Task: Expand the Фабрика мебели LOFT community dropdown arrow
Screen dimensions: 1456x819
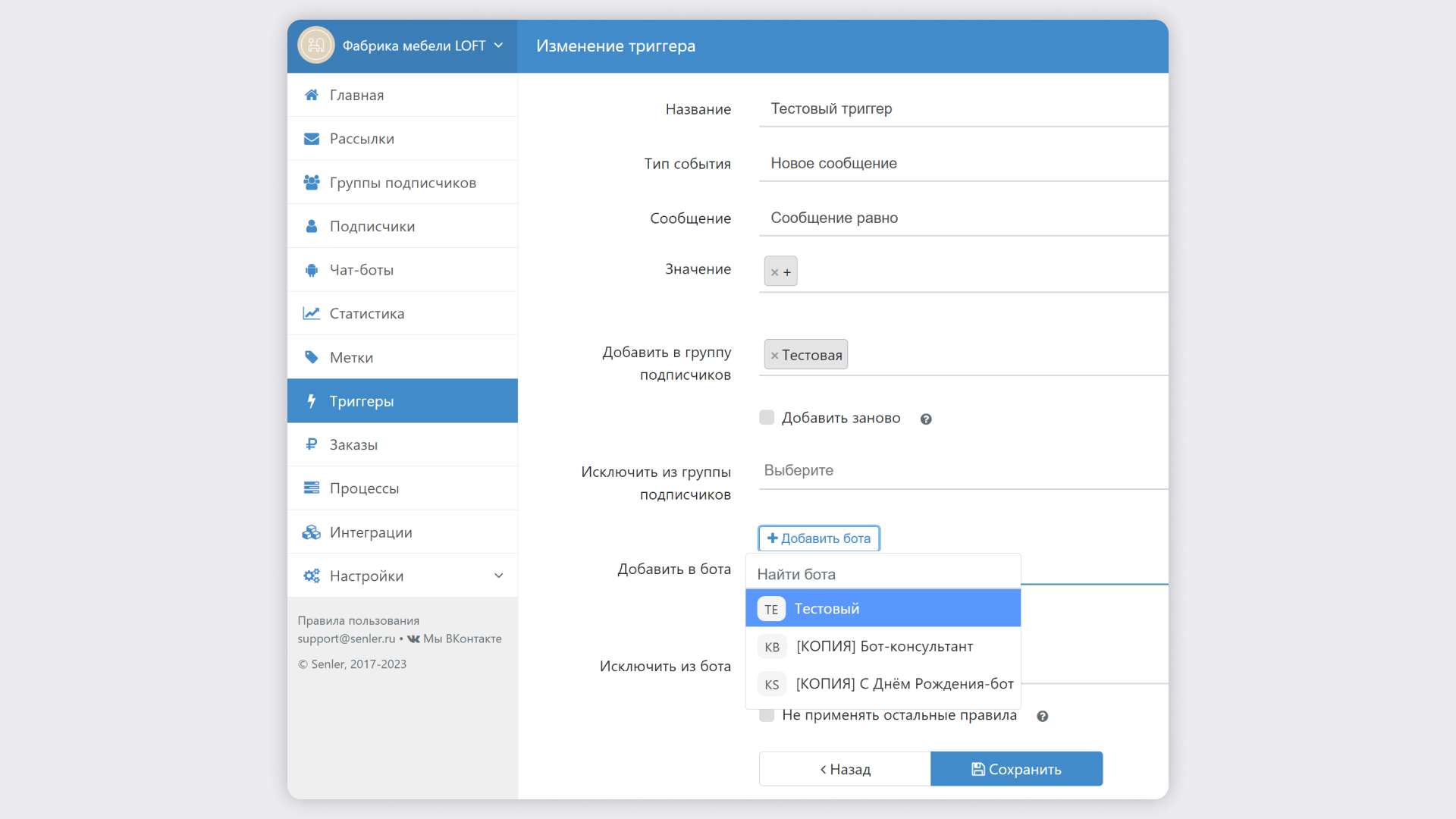Action: point(499,45)
